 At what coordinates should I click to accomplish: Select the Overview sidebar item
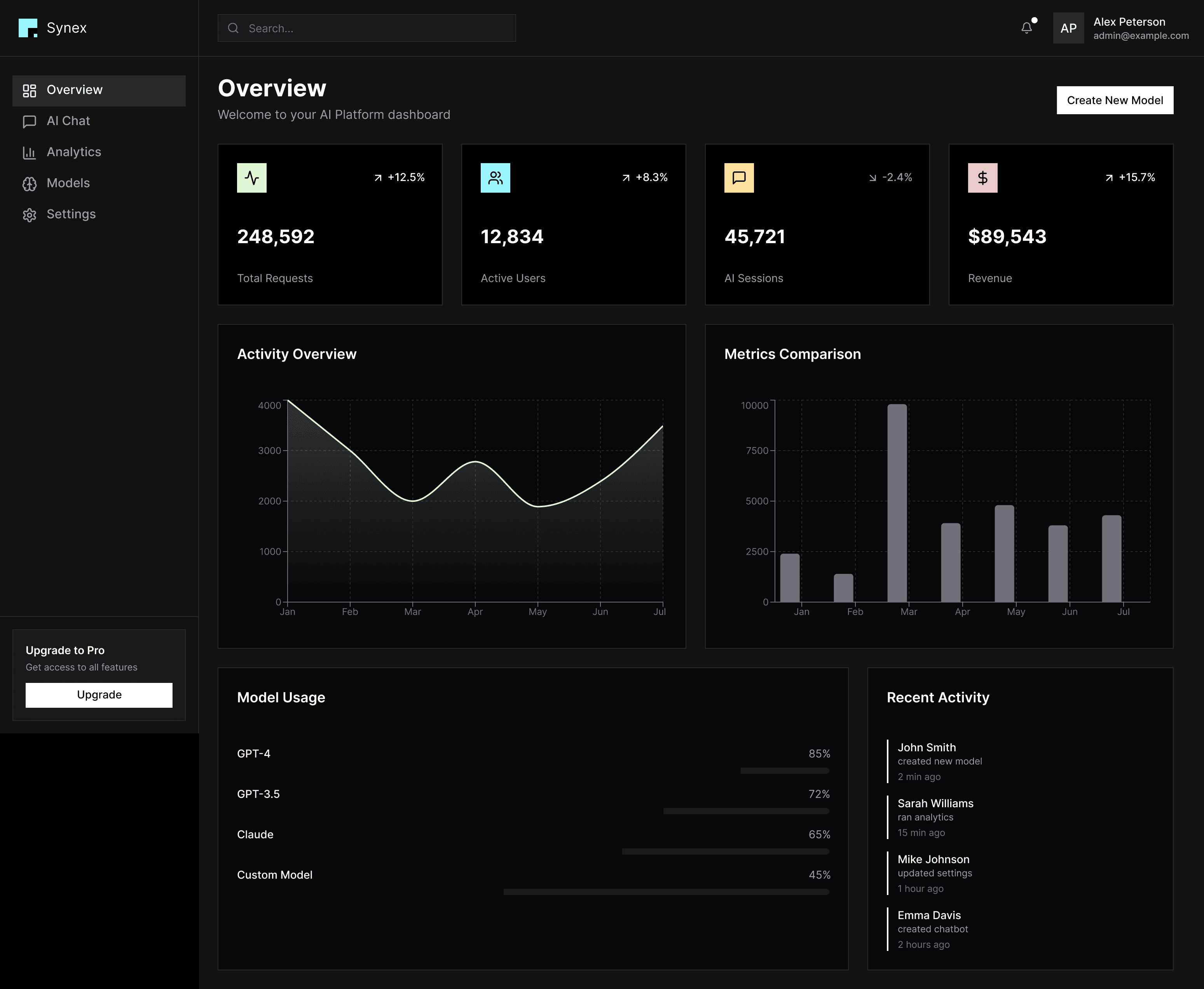(74, 90)
